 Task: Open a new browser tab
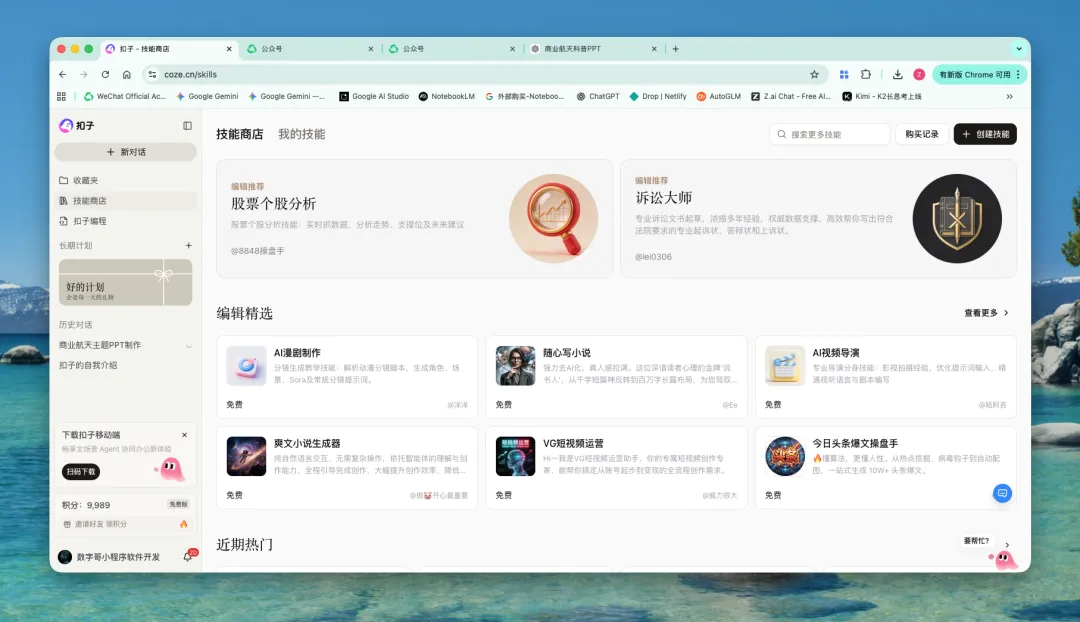point(676,49)
